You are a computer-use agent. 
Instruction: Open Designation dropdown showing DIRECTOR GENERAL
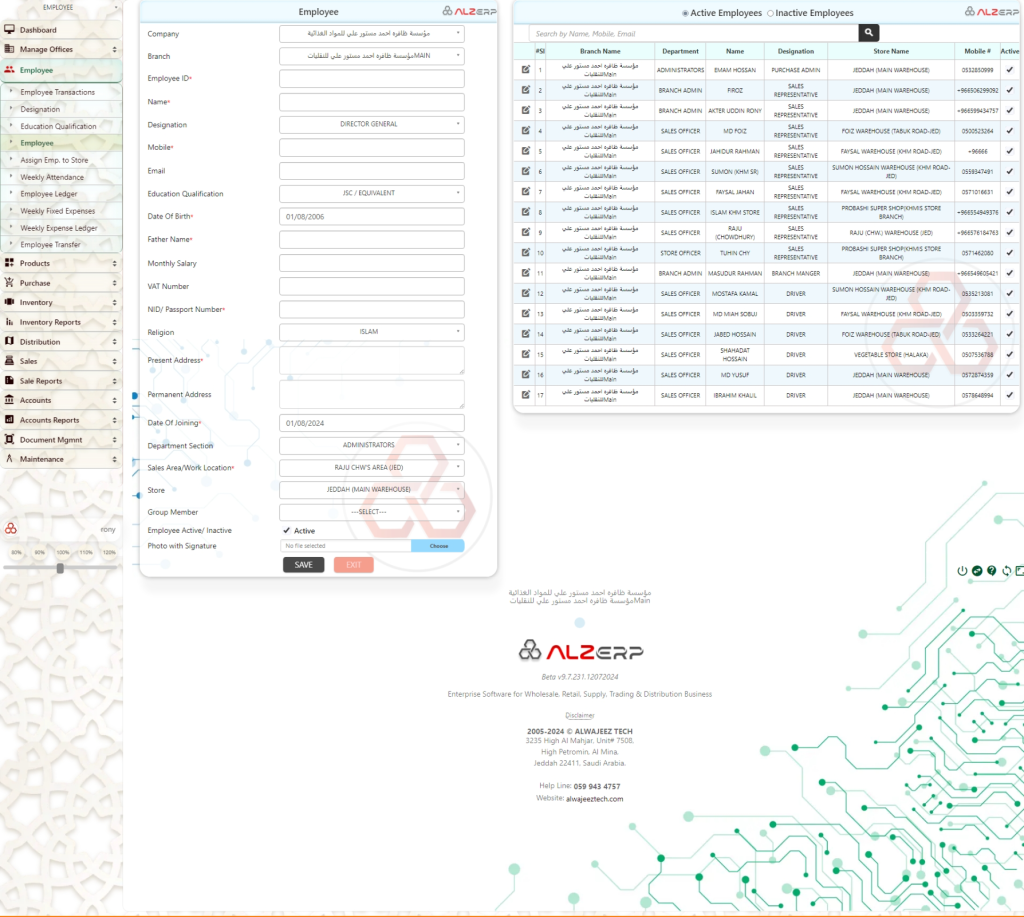coord(372,124)
